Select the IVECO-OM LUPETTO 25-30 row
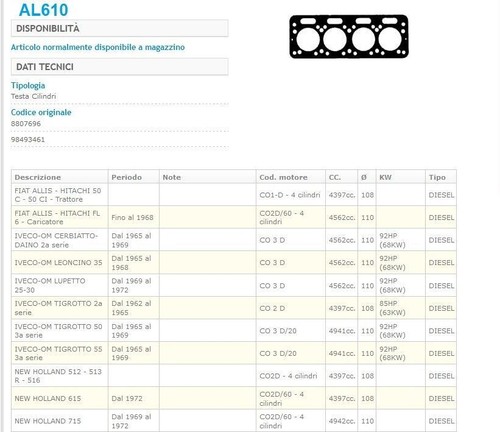The height and width of the screenshot is (432, 500). [234, 285]
